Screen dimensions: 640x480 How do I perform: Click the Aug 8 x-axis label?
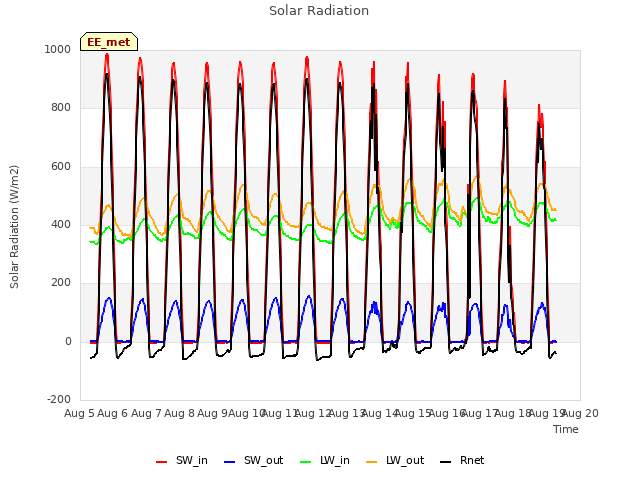(x=180, y=413)
